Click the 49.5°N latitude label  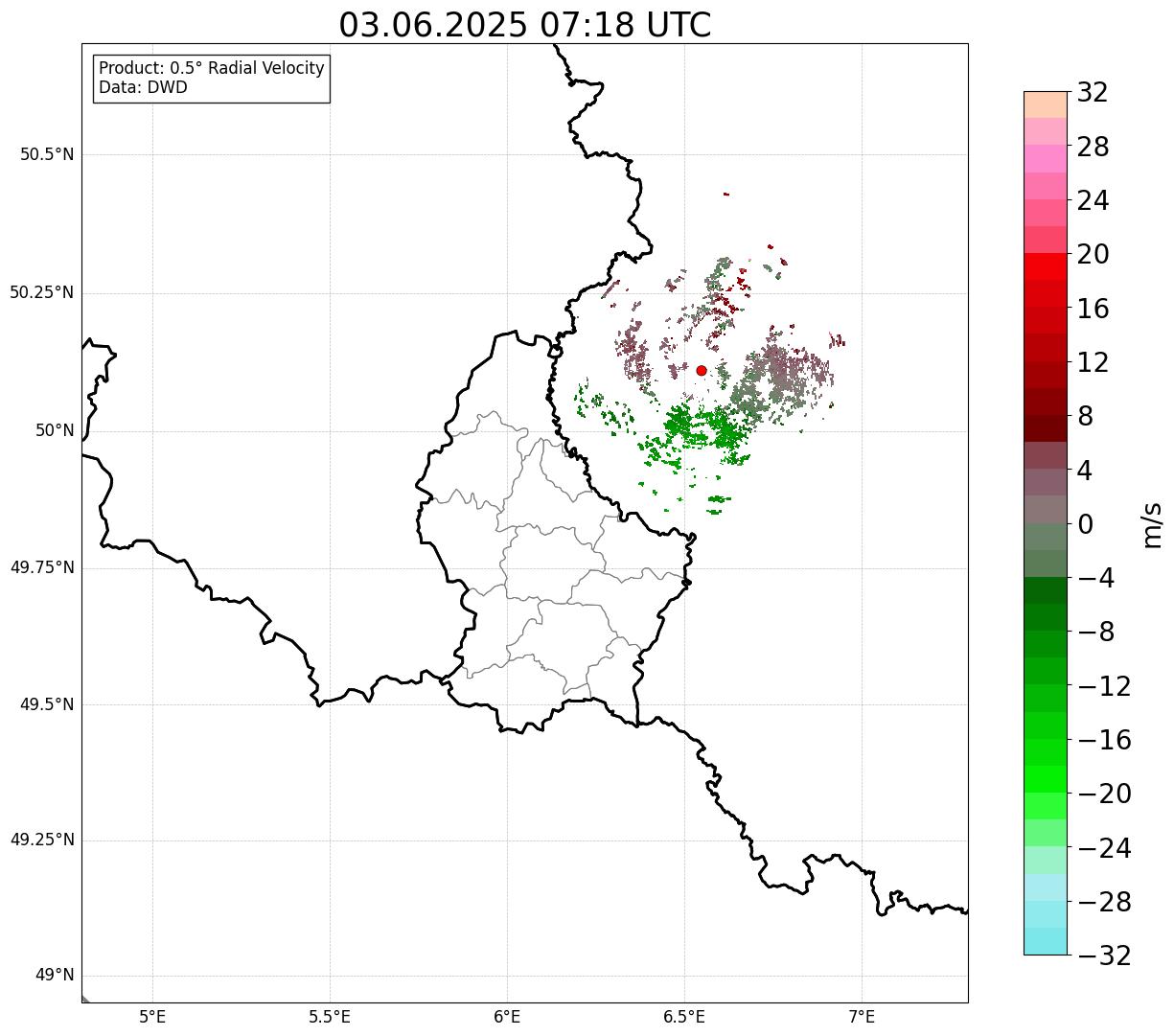pos(47,704)
